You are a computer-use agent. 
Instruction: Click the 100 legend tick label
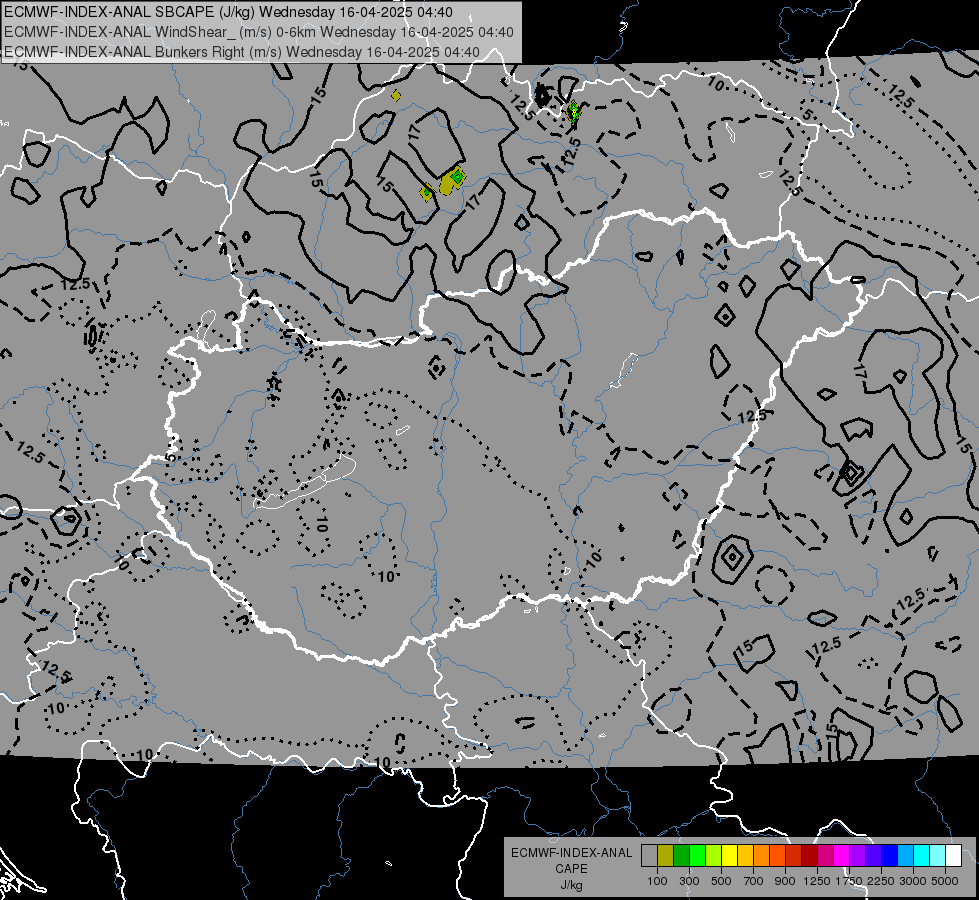(x=657, y=881)
